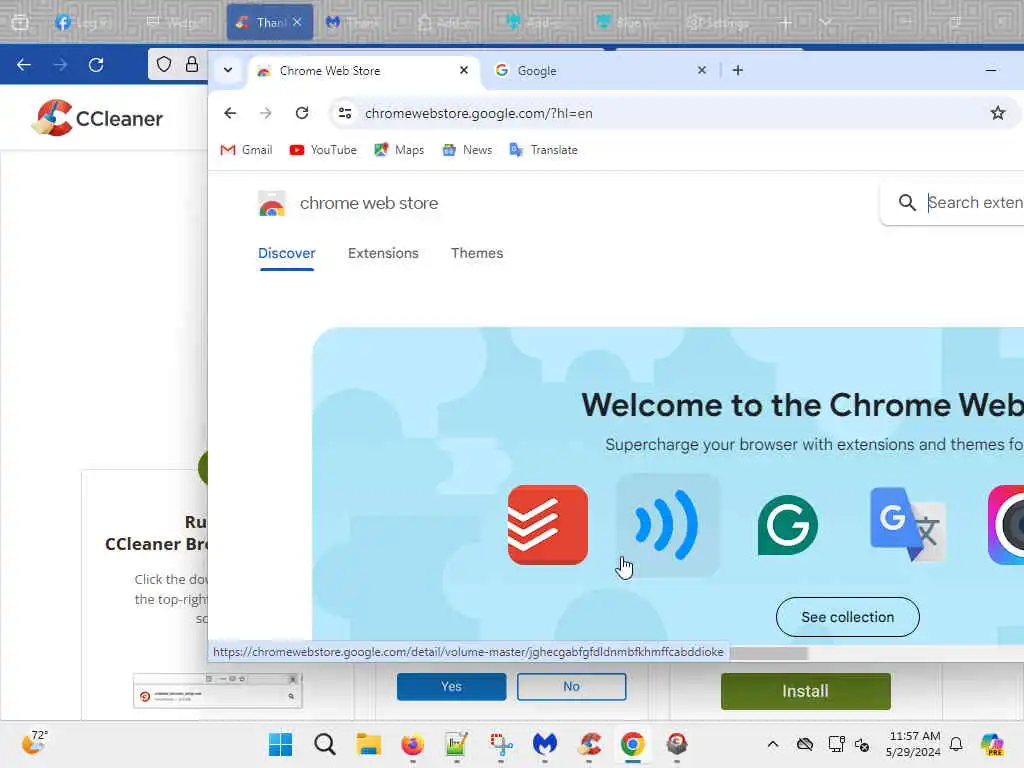Click No in the CCleaner page

click(x=571, y=686)
